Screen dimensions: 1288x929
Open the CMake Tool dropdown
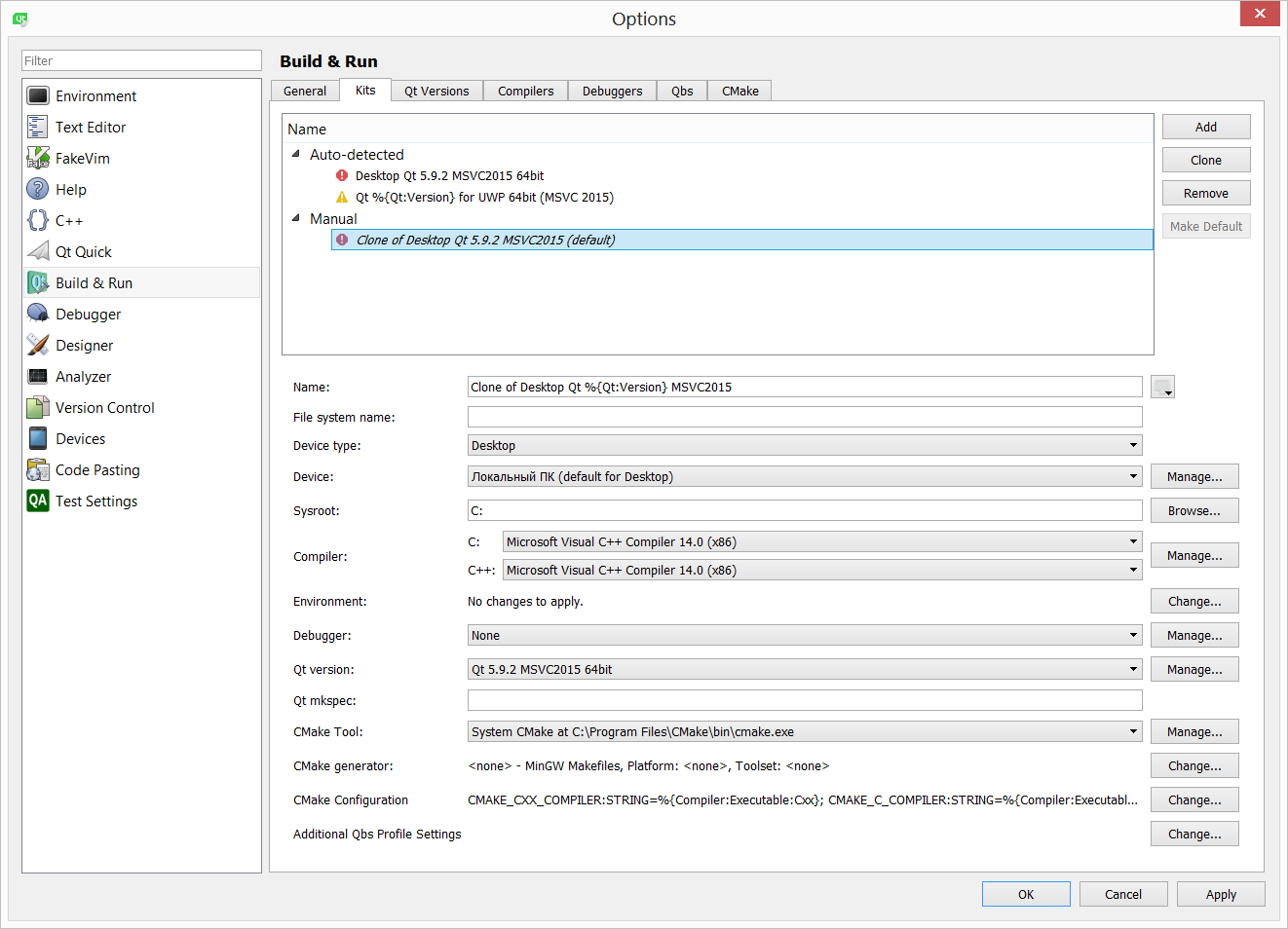tap(805, 731)
